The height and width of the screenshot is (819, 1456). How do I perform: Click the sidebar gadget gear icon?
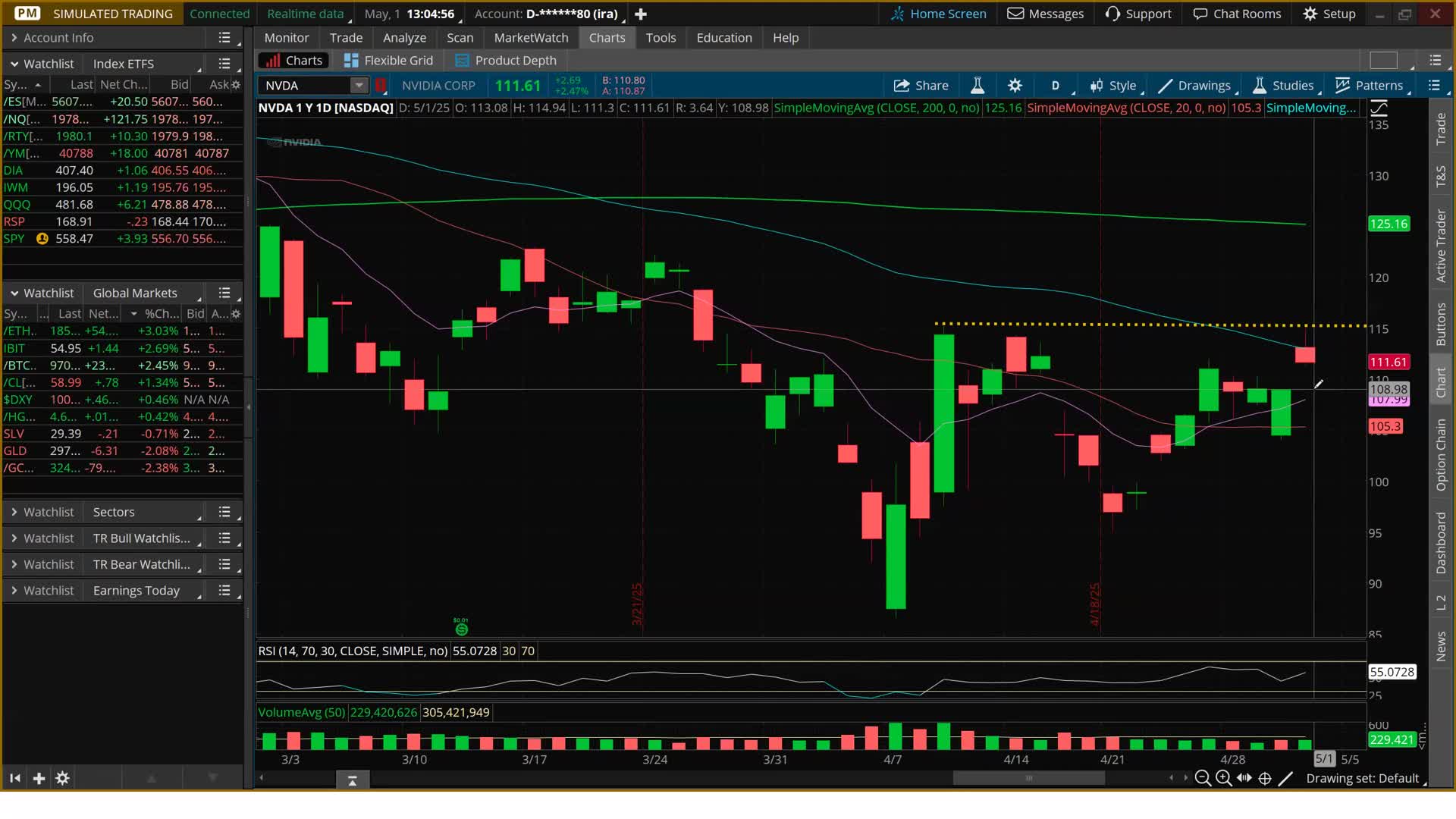[x=62, y=778]
